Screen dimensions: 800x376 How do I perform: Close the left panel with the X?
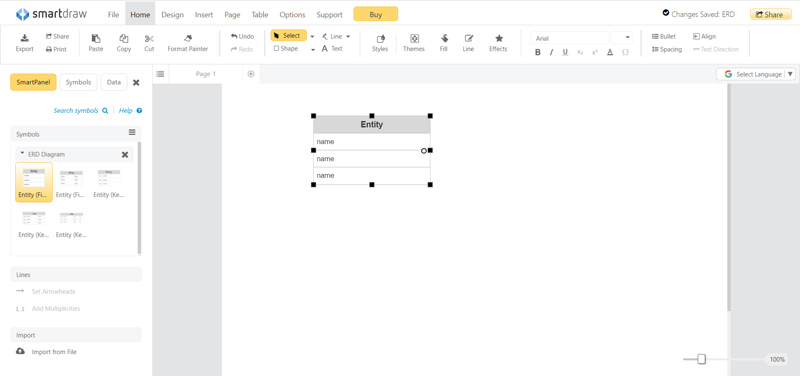(x=136, y=83)
